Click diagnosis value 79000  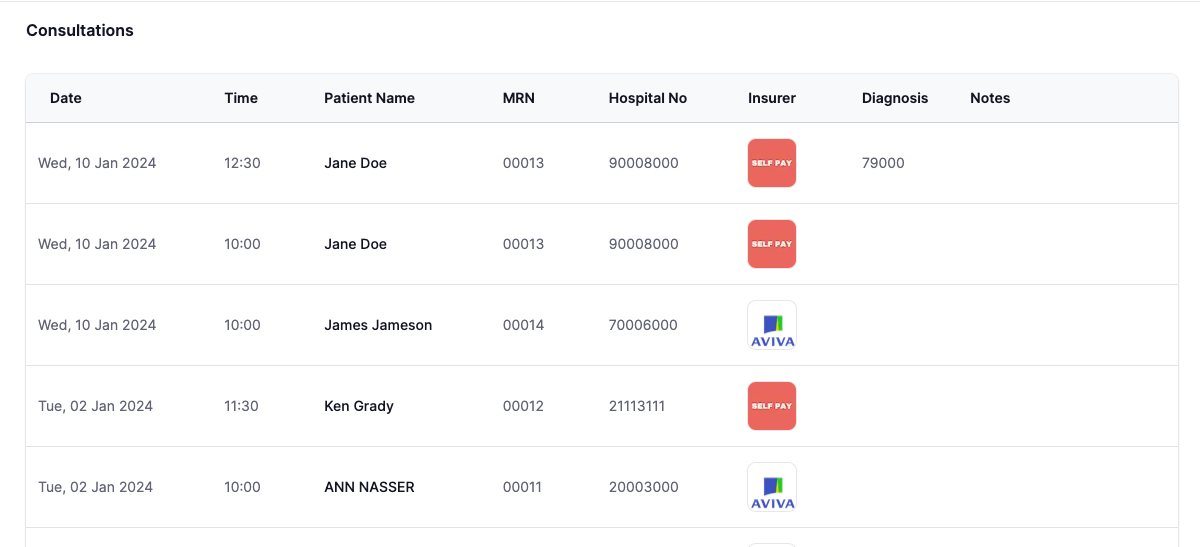tap(883, 163)
